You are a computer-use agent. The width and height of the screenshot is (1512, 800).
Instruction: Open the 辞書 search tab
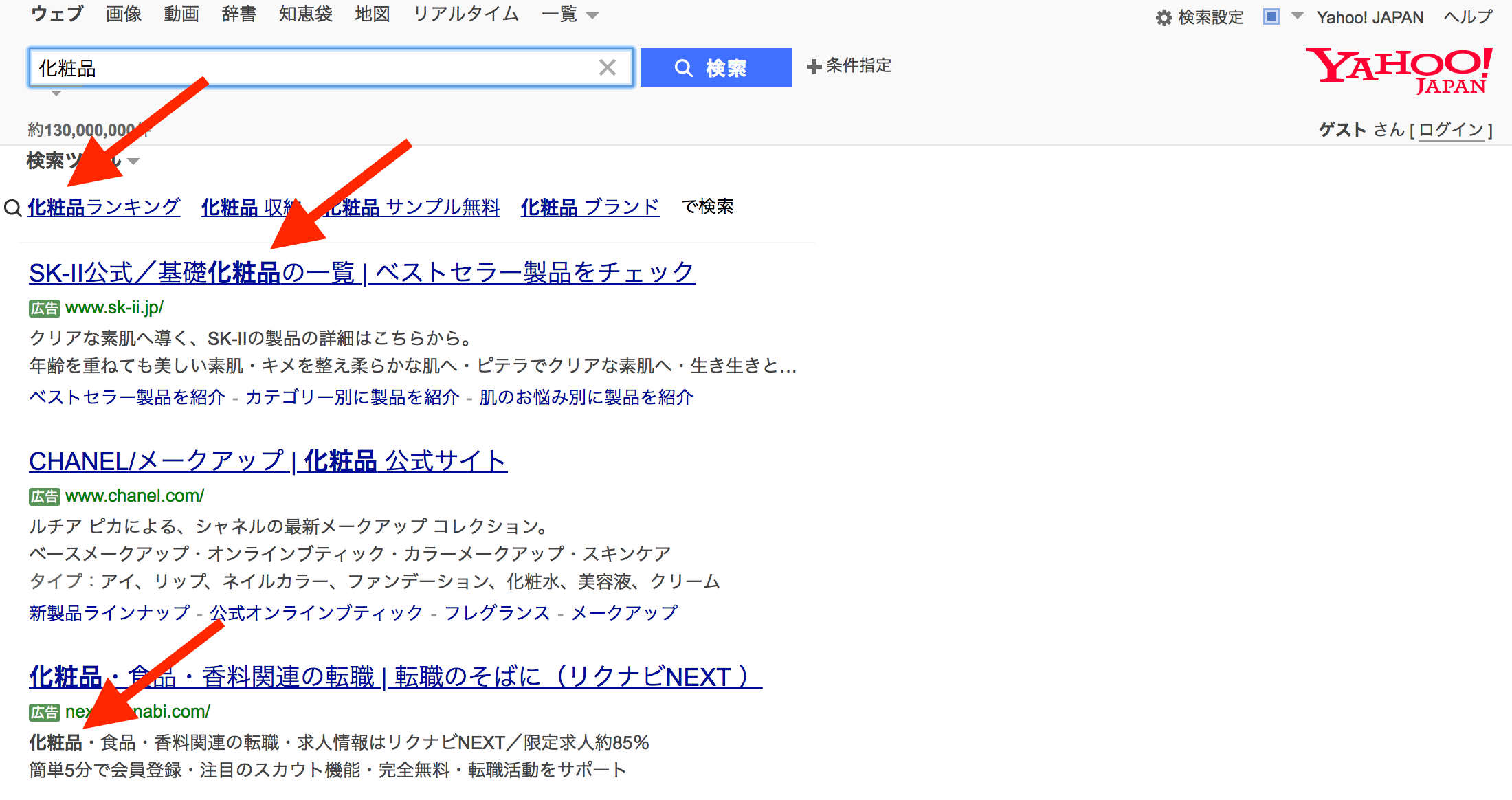click(x=239, y=14)
